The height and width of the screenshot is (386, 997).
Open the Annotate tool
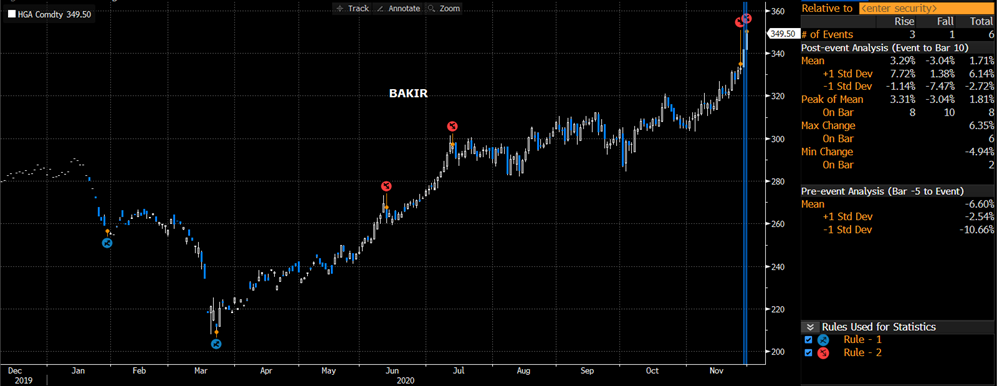(399, 8)
